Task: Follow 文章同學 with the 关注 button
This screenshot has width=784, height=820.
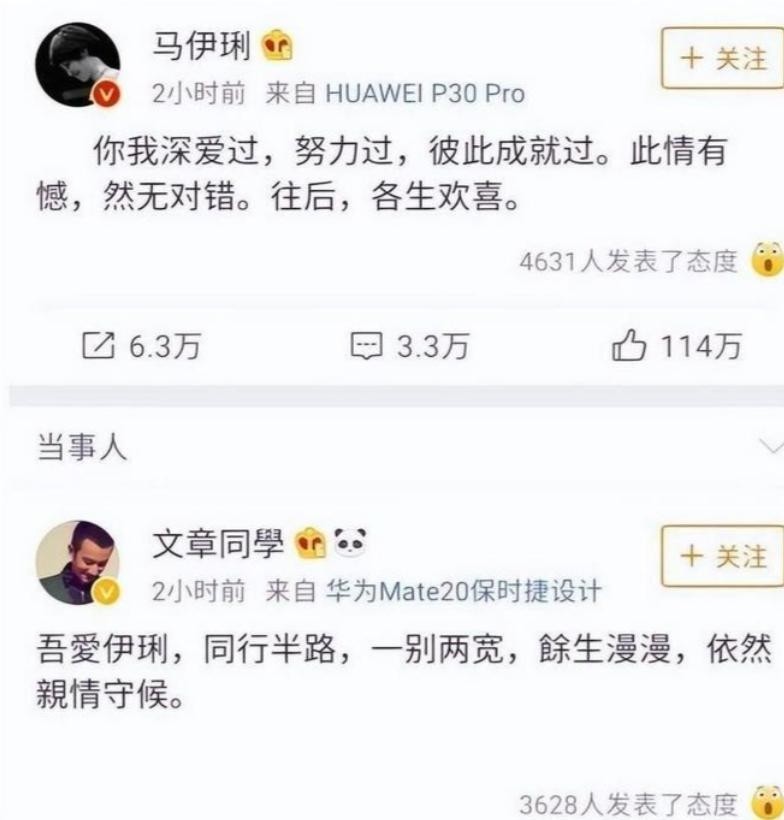Action: 723,556
